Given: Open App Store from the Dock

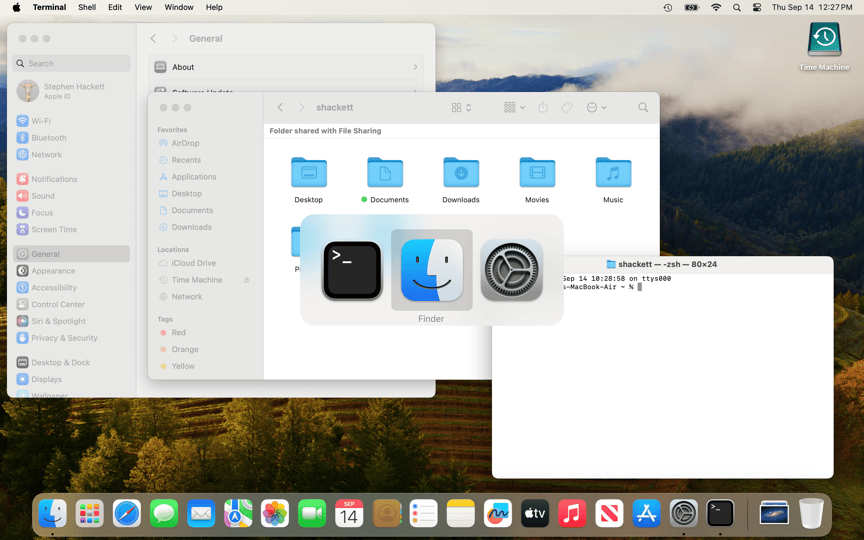Looking at the screenshot, I should (x=646, y=514).
